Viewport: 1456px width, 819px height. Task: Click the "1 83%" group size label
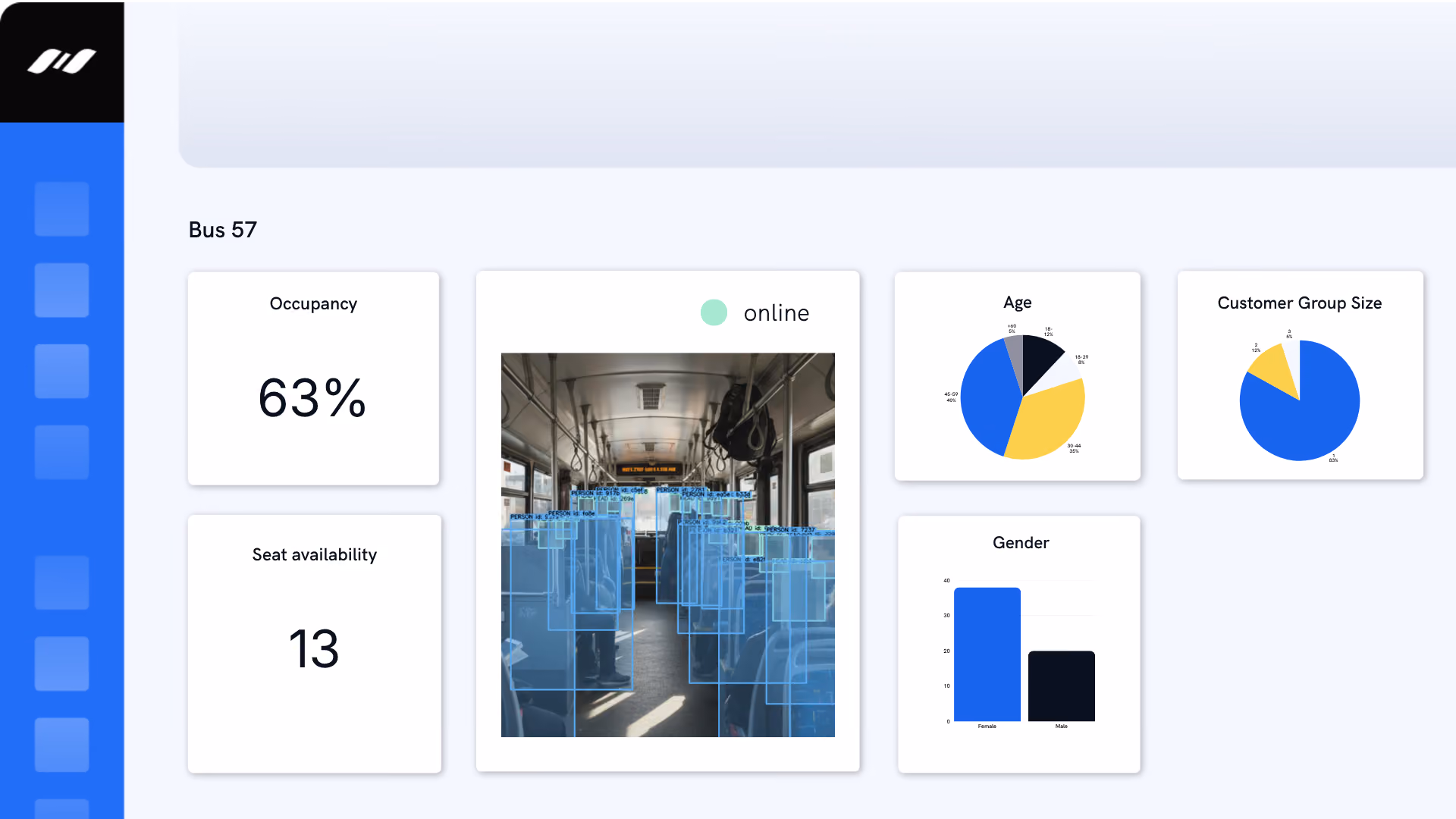point(1333,458)
